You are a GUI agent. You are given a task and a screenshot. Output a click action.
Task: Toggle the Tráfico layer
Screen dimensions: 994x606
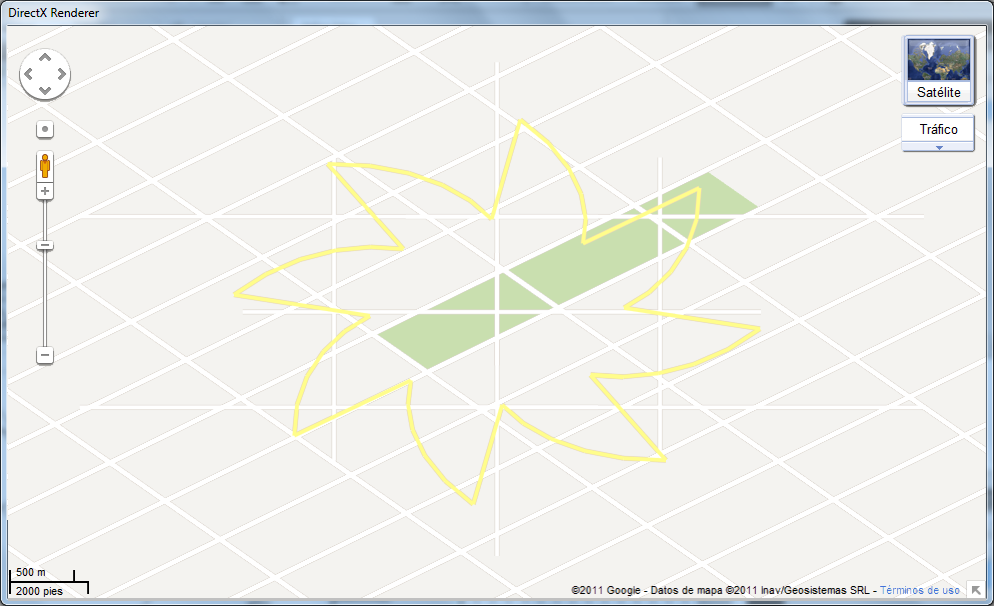(x=938, y=130)
